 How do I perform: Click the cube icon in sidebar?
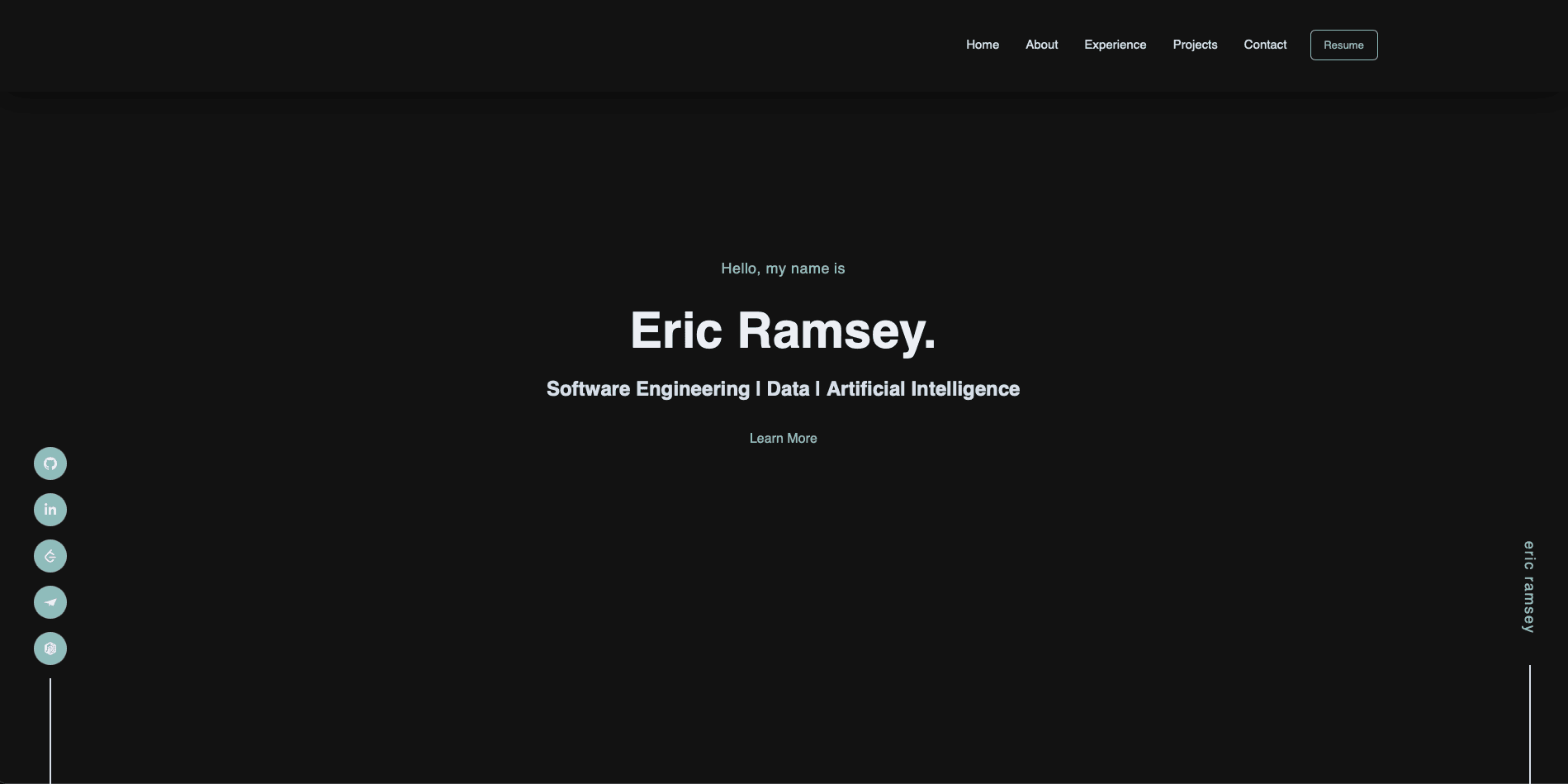click(50, 649)
